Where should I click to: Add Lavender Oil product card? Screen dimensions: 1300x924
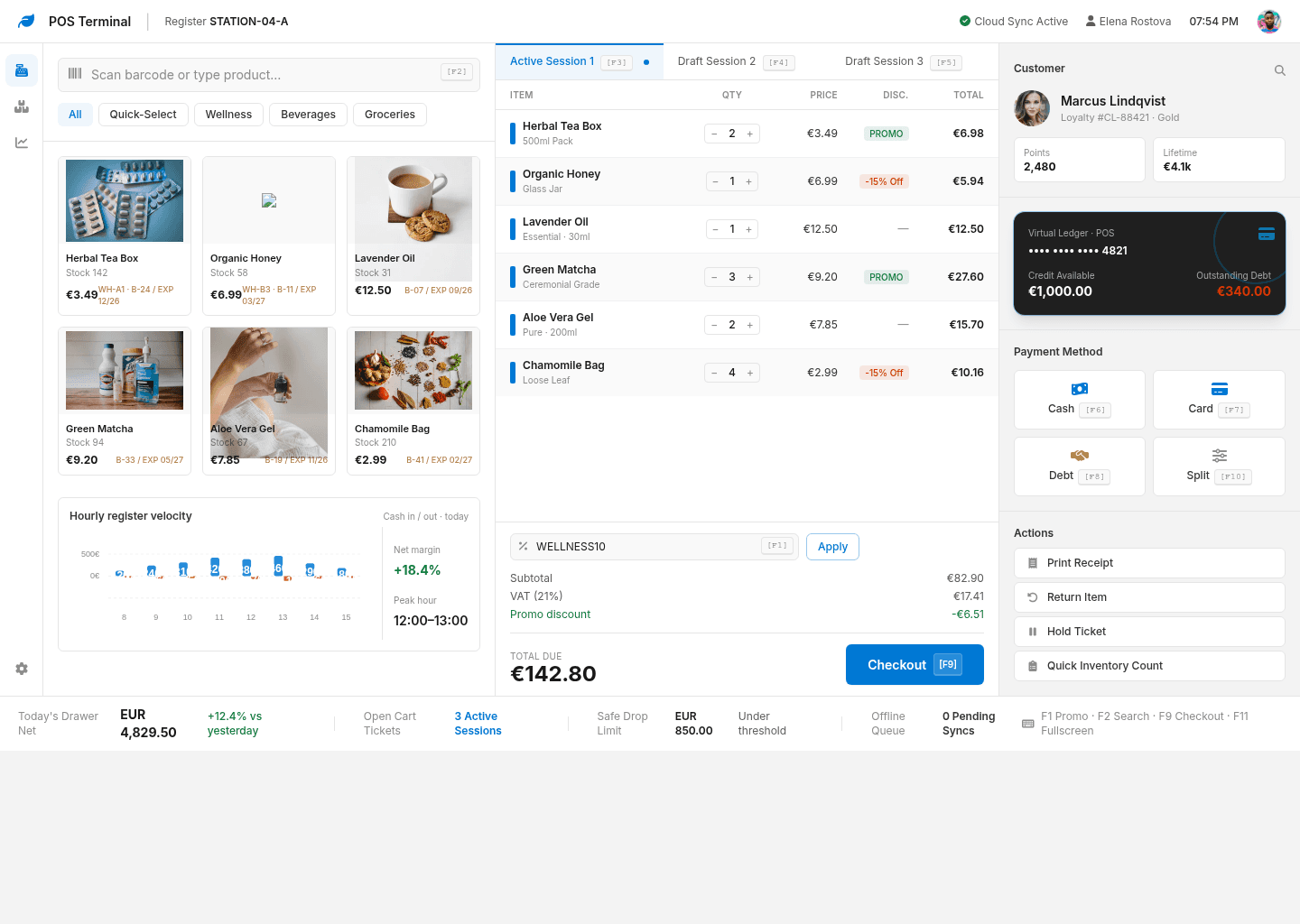pos(413,236)
